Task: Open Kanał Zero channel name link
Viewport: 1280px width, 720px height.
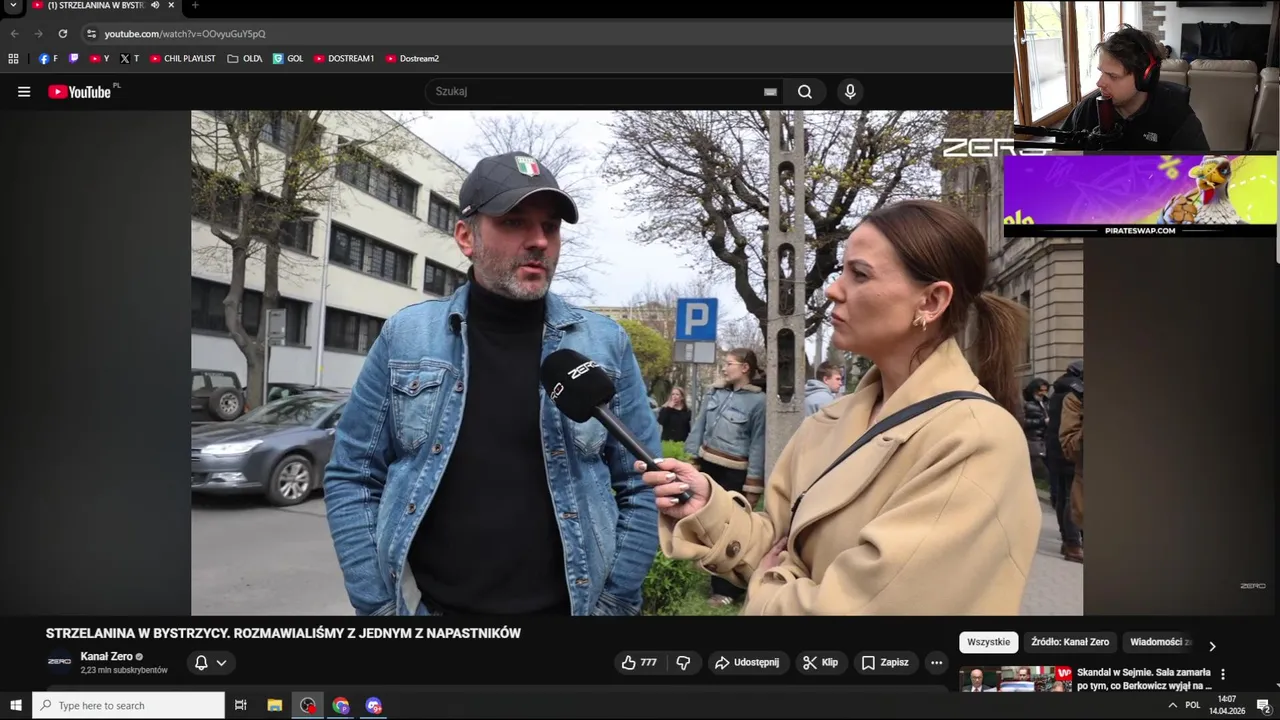Action: pos(106,656)
